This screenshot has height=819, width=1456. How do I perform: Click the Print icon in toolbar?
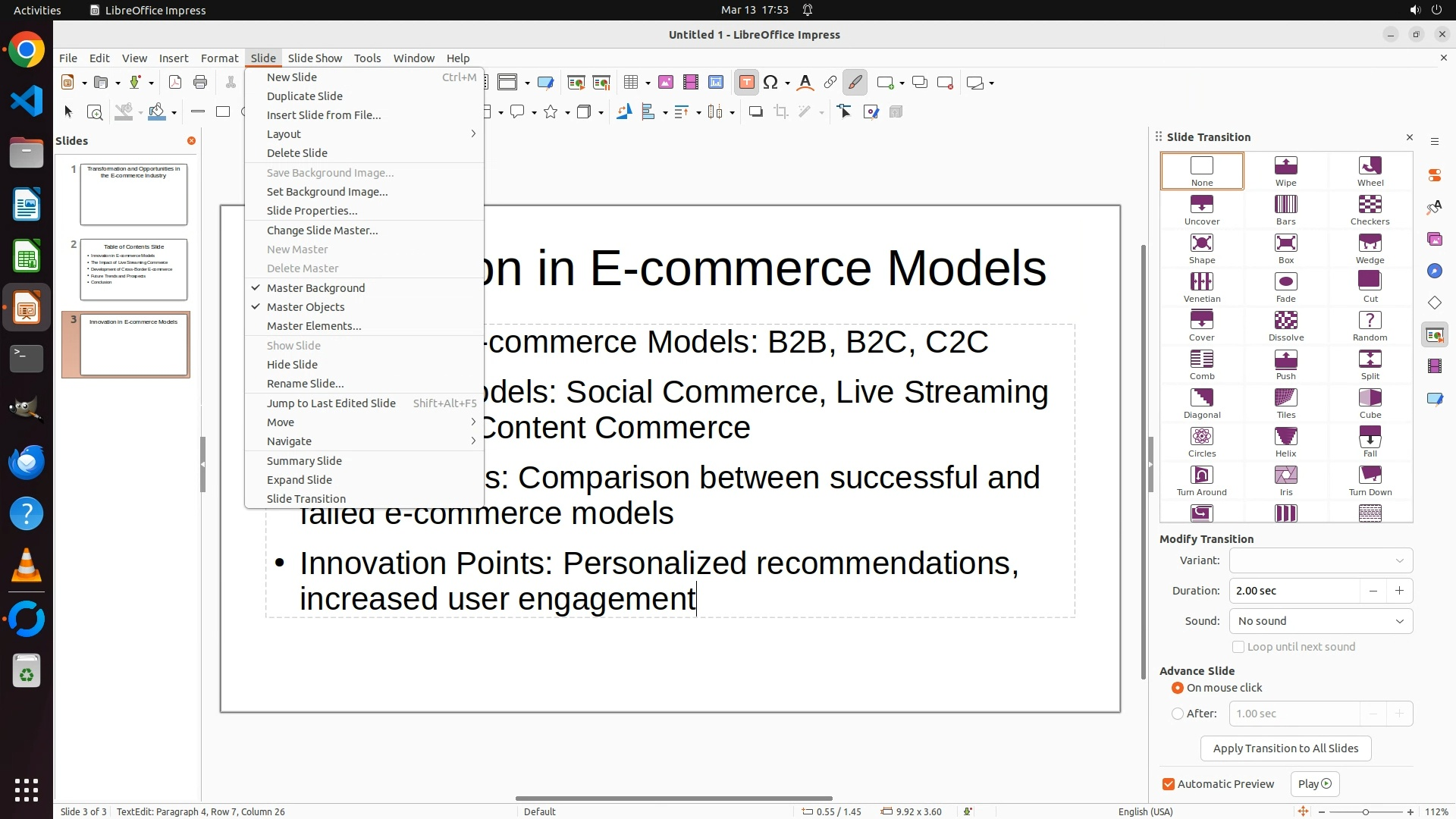pos(200,83)
